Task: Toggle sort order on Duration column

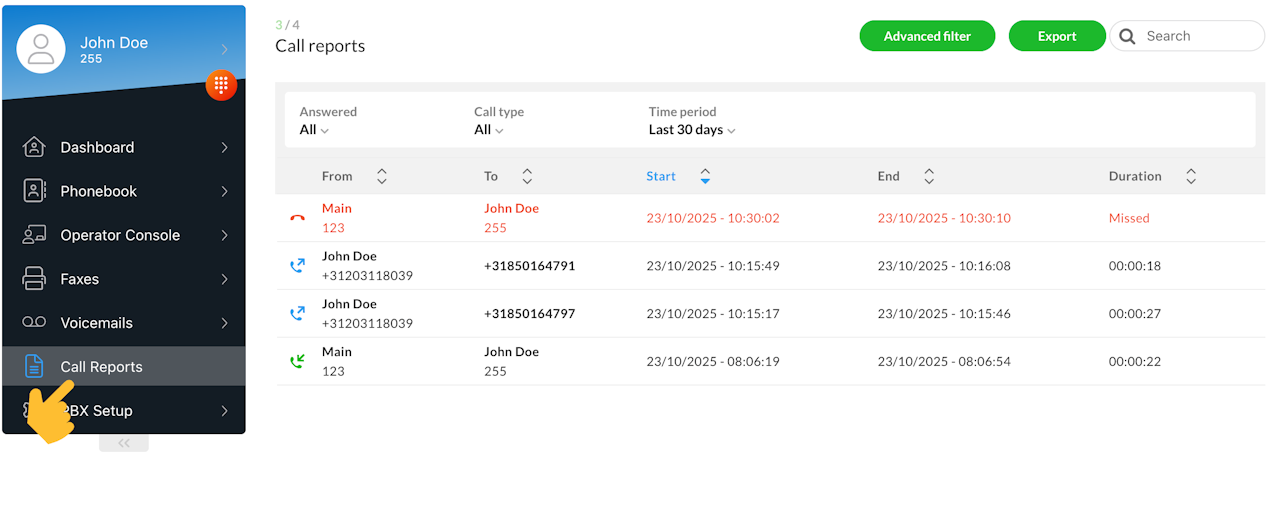Action: pos(1190,176)
